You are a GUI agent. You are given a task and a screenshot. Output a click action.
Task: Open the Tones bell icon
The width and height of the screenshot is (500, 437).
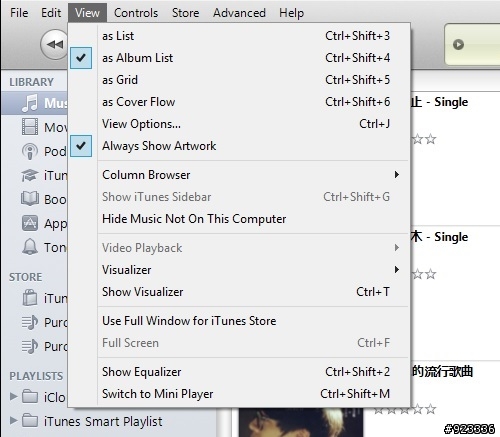[x=30, y=247]
